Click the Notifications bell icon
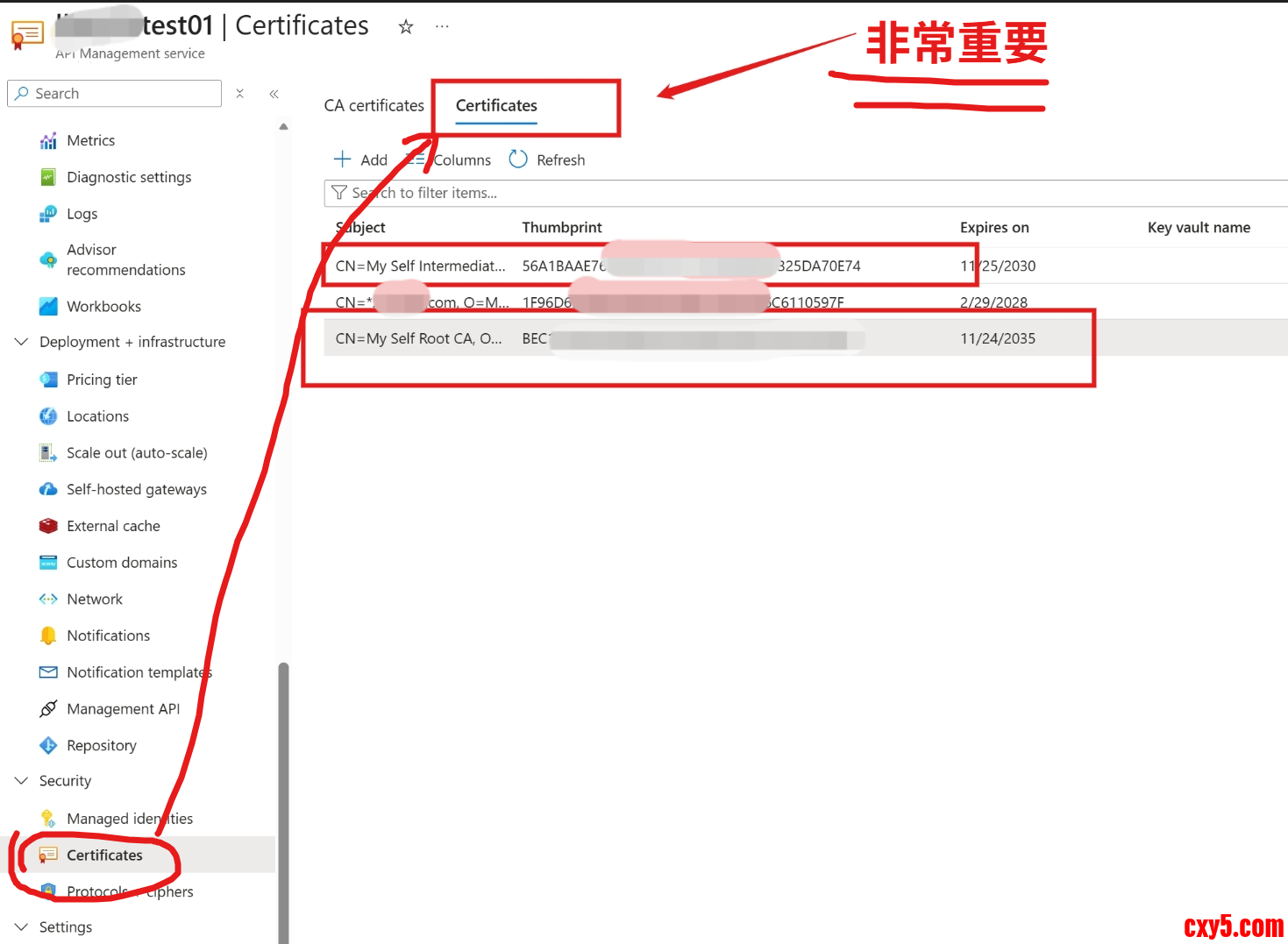The image size is (1288, 944). click(x=48, y=636)
